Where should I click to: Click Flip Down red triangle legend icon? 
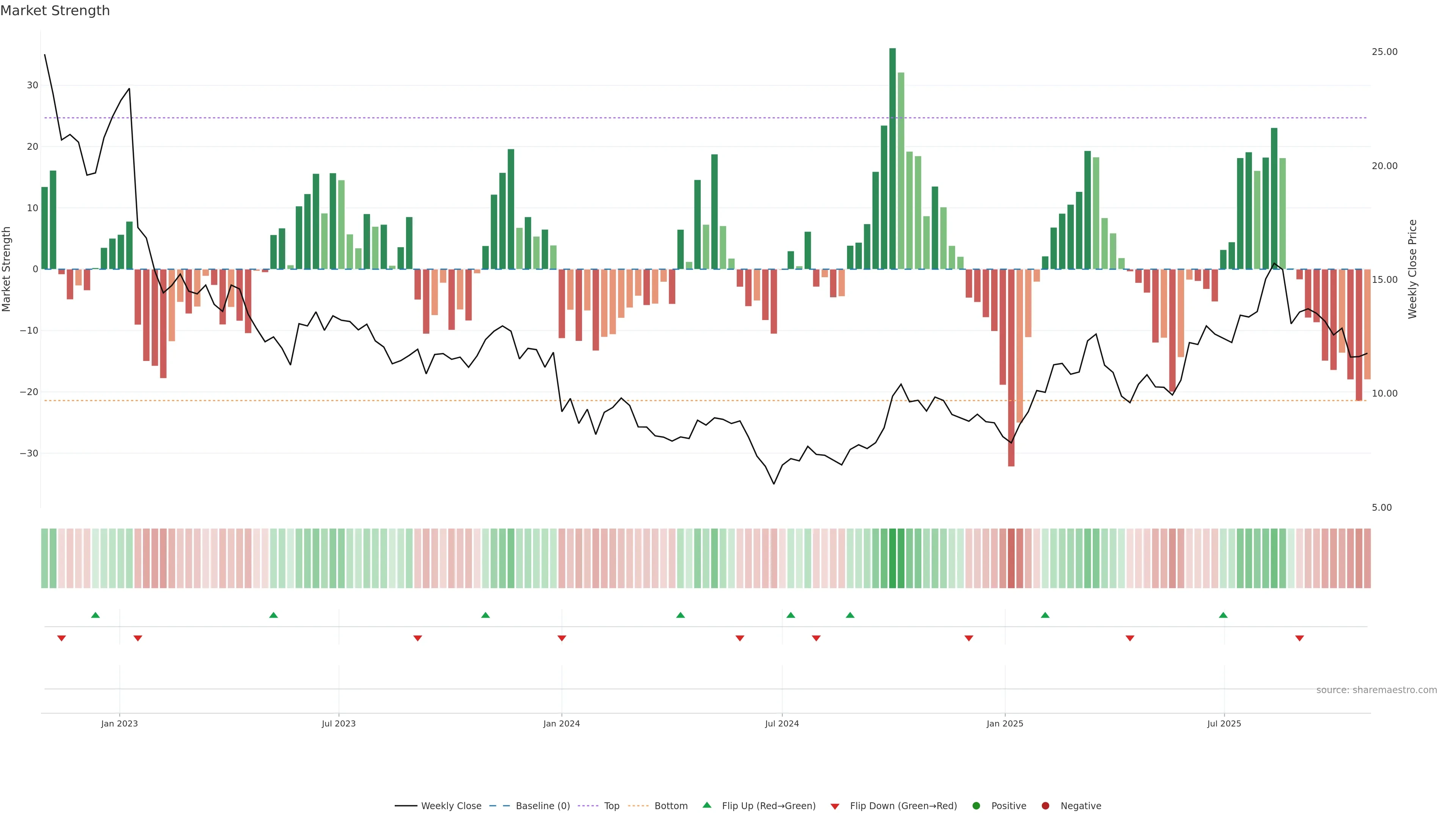point(835,806)
